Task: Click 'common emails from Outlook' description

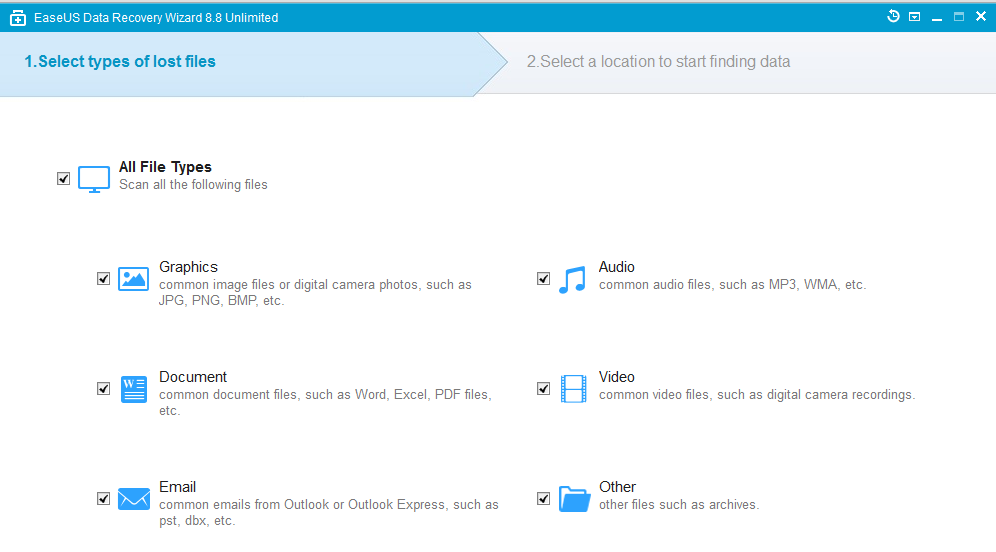Action: 328,513
